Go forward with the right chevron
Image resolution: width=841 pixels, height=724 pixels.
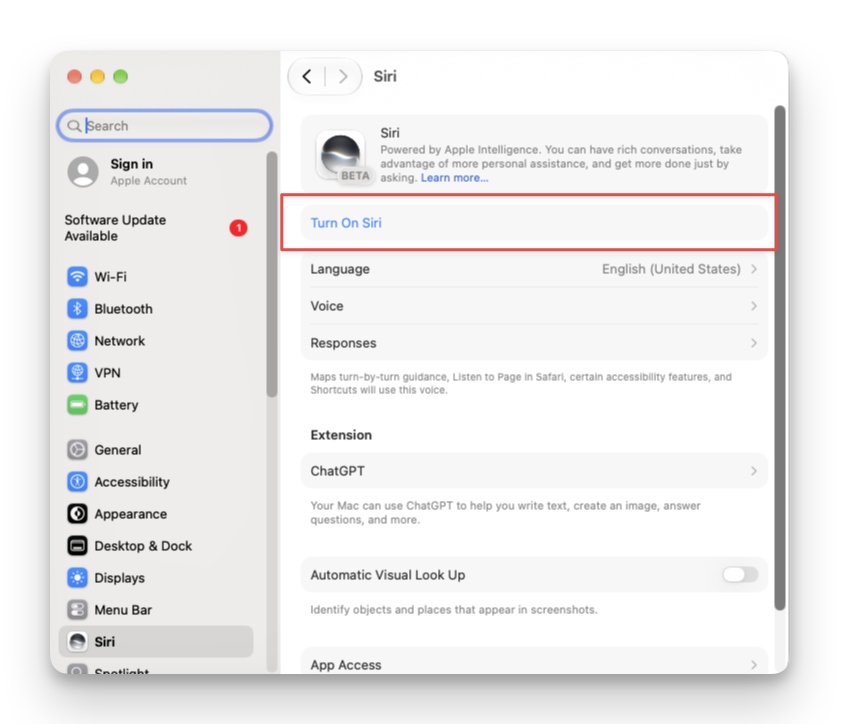tap(343, 77)
